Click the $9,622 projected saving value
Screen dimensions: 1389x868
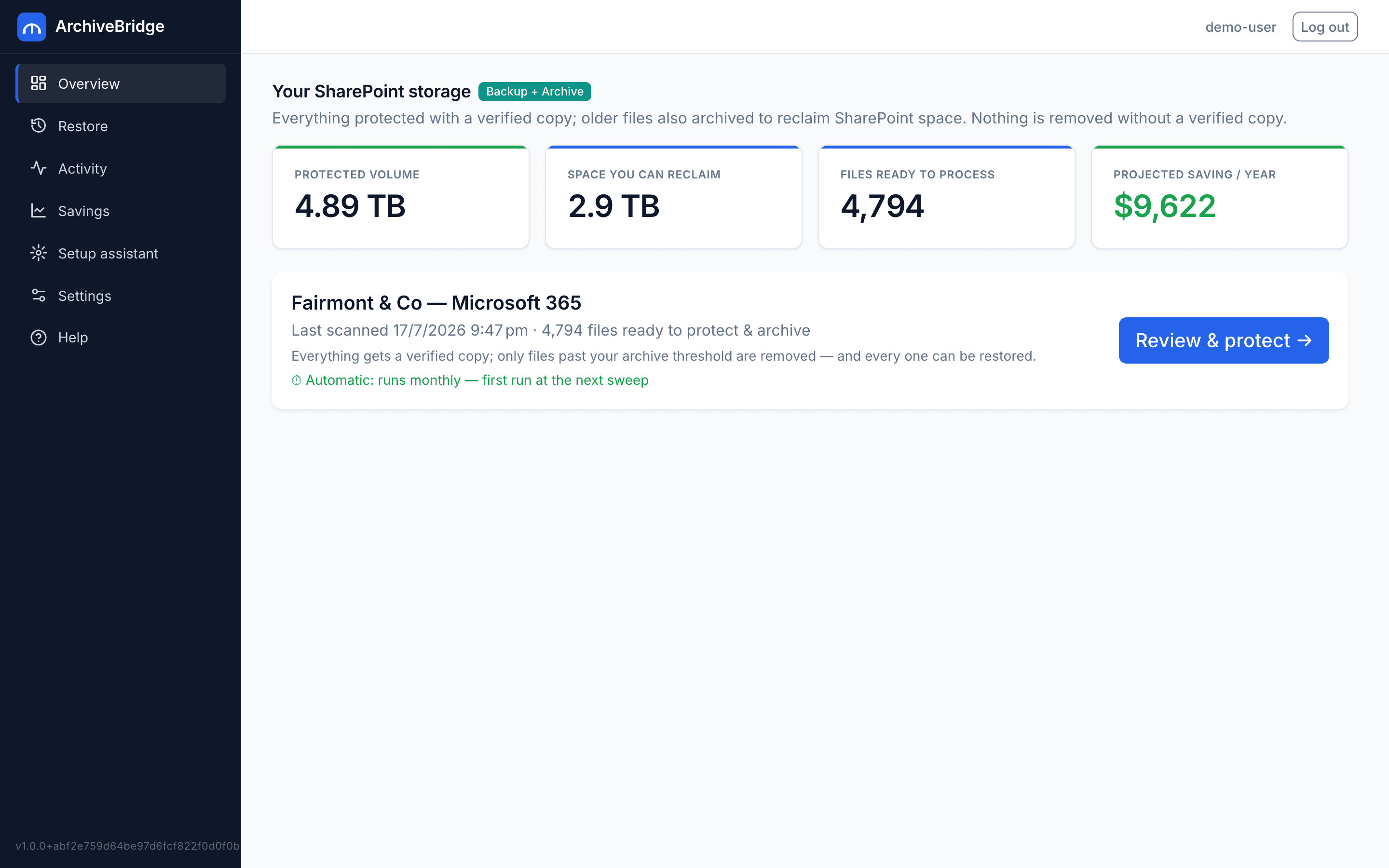click(x=1165, y=206)
